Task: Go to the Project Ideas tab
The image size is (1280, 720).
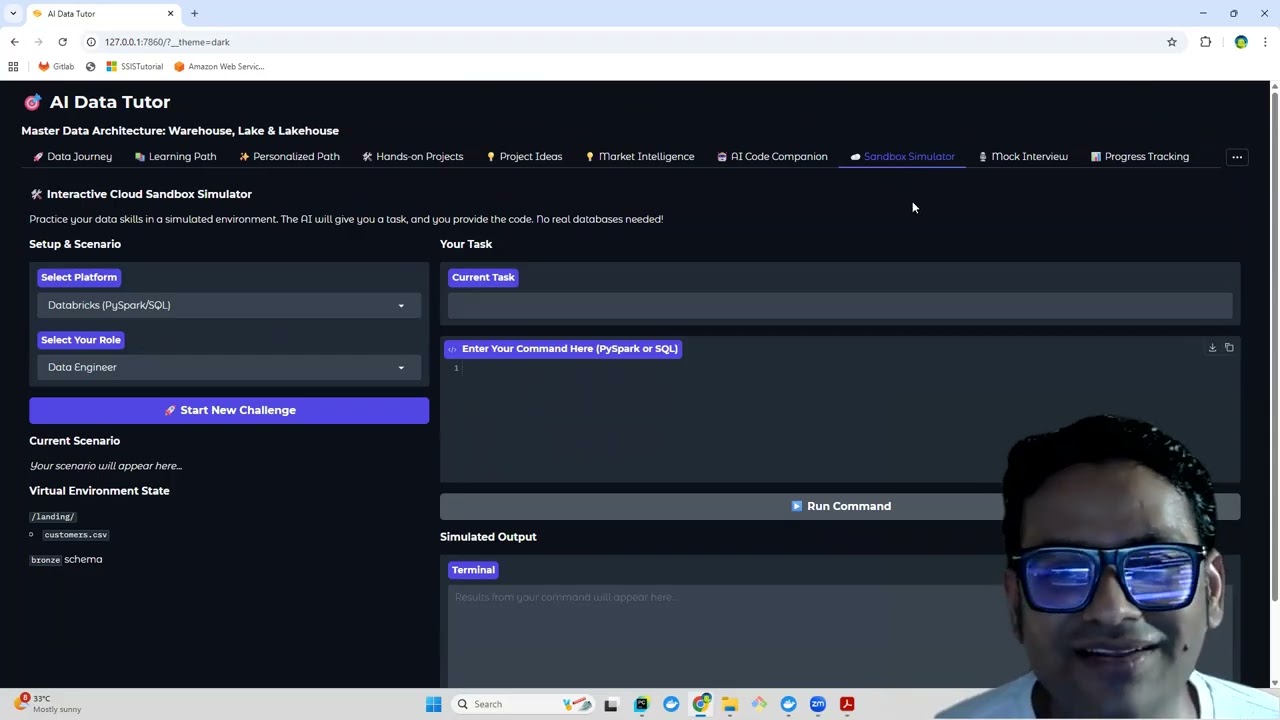Action: (x=524, y=157)
